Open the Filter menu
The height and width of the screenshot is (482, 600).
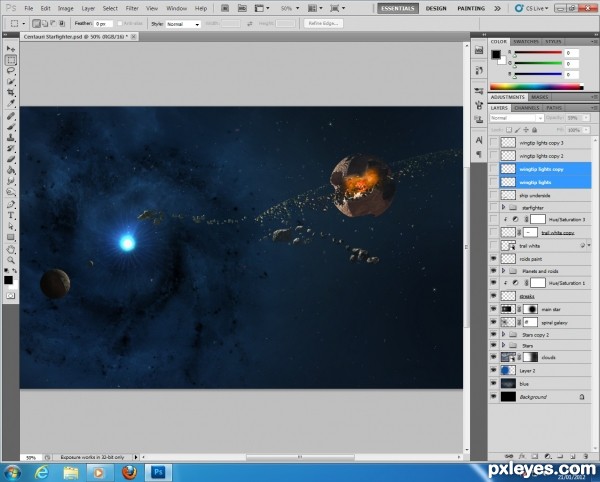(132, 8)
